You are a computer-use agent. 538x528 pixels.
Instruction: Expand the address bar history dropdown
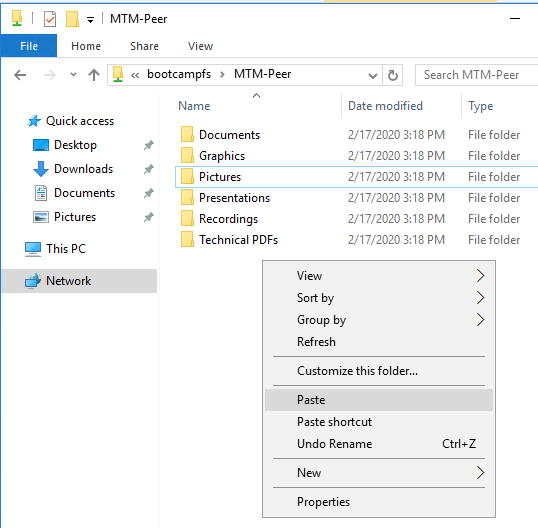pyautogui.click(x=373, y=75)
